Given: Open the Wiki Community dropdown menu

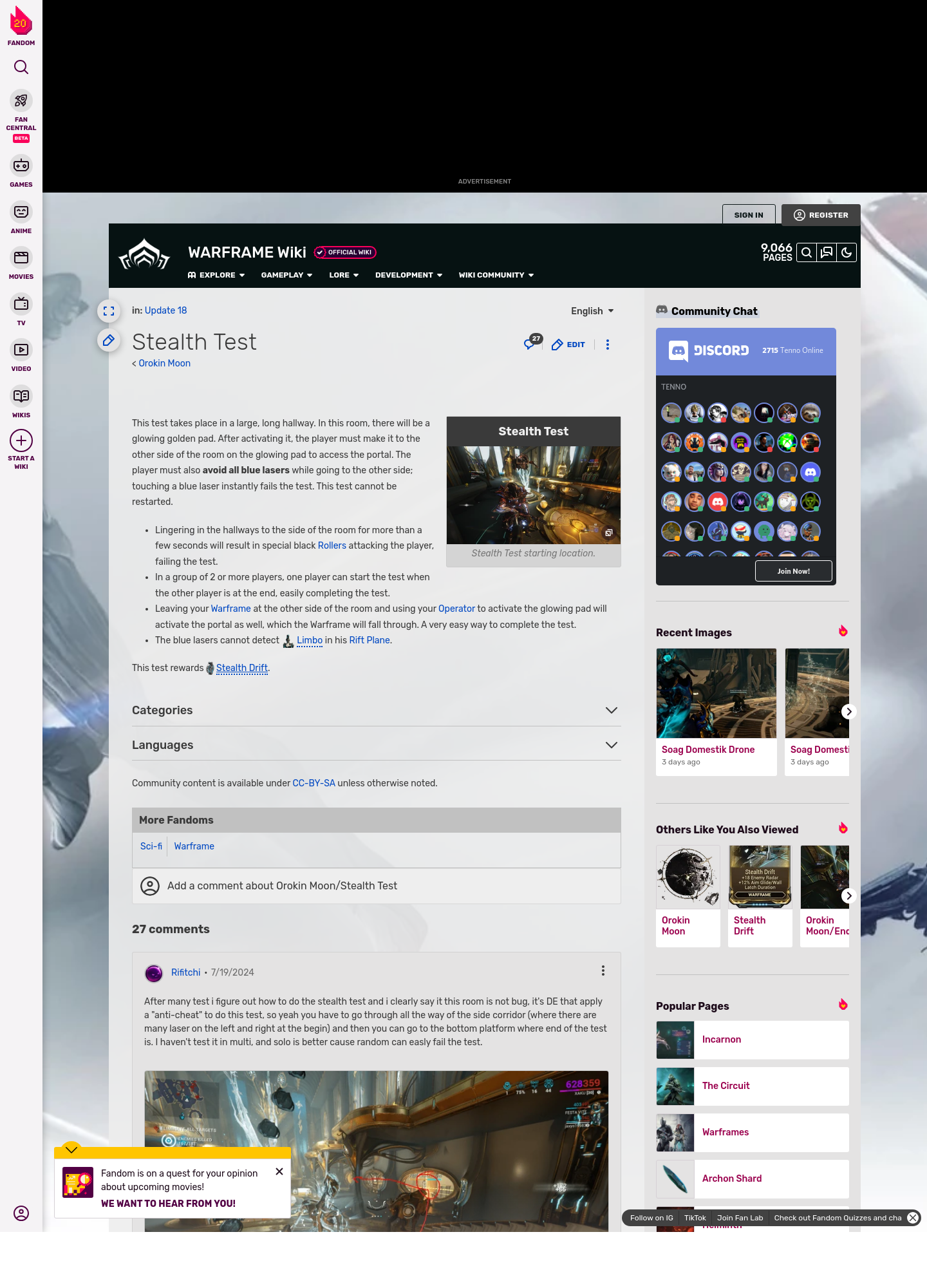Looking at the screenshot, I should click(496, 275).
